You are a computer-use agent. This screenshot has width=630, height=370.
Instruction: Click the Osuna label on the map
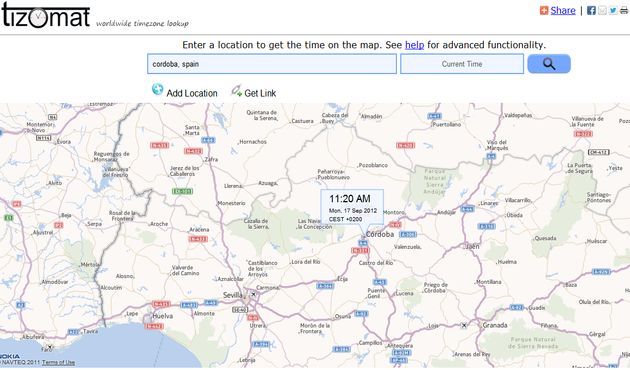343,317
